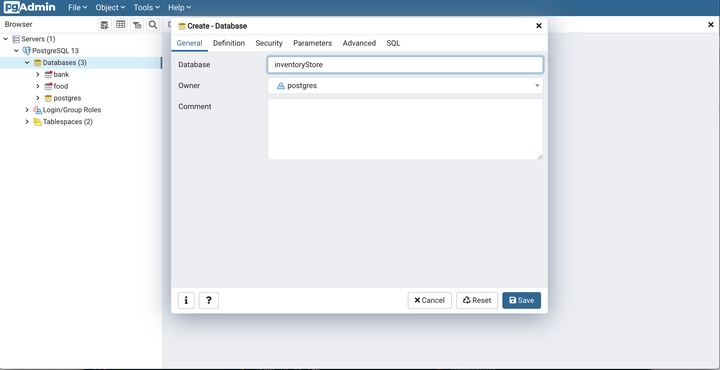This screenshot has width=720, height=370.
Task: Open the File menu
Action: click(x=78, y=7)
